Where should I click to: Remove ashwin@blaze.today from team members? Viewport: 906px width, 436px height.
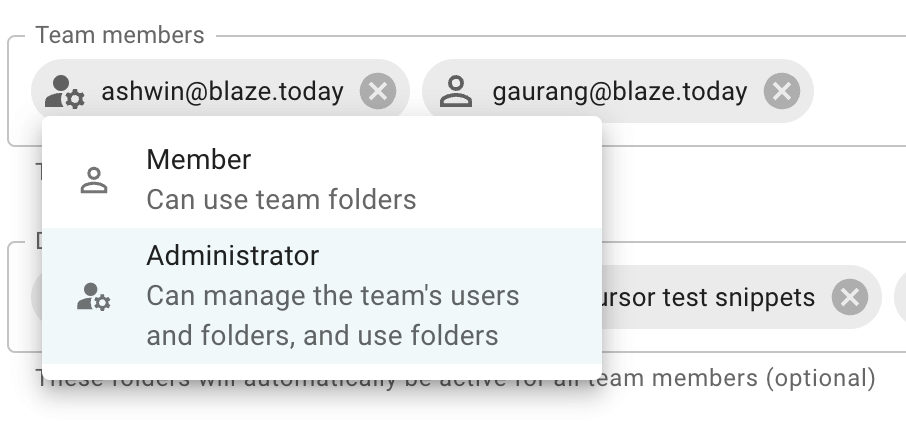pos(378,92)
